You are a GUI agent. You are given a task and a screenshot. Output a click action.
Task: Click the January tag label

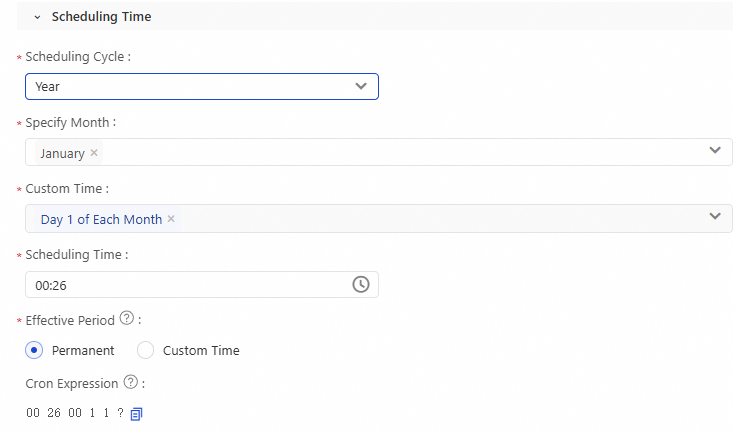(62, 153)
